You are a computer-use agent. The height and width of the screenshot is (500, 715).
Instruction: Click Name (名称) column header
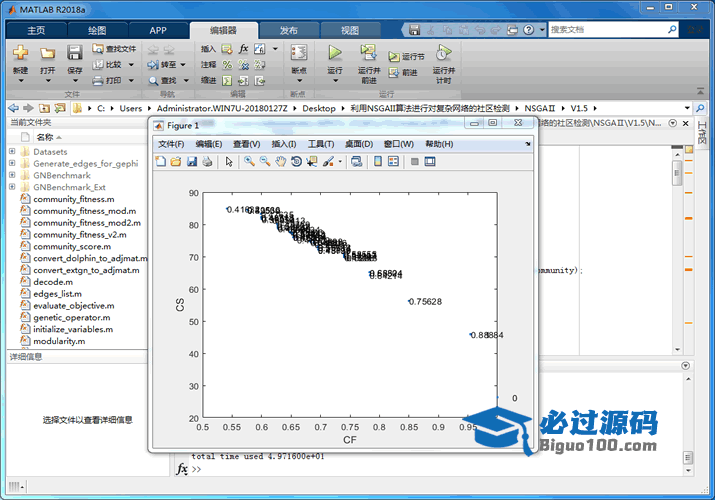pos(45,137)
